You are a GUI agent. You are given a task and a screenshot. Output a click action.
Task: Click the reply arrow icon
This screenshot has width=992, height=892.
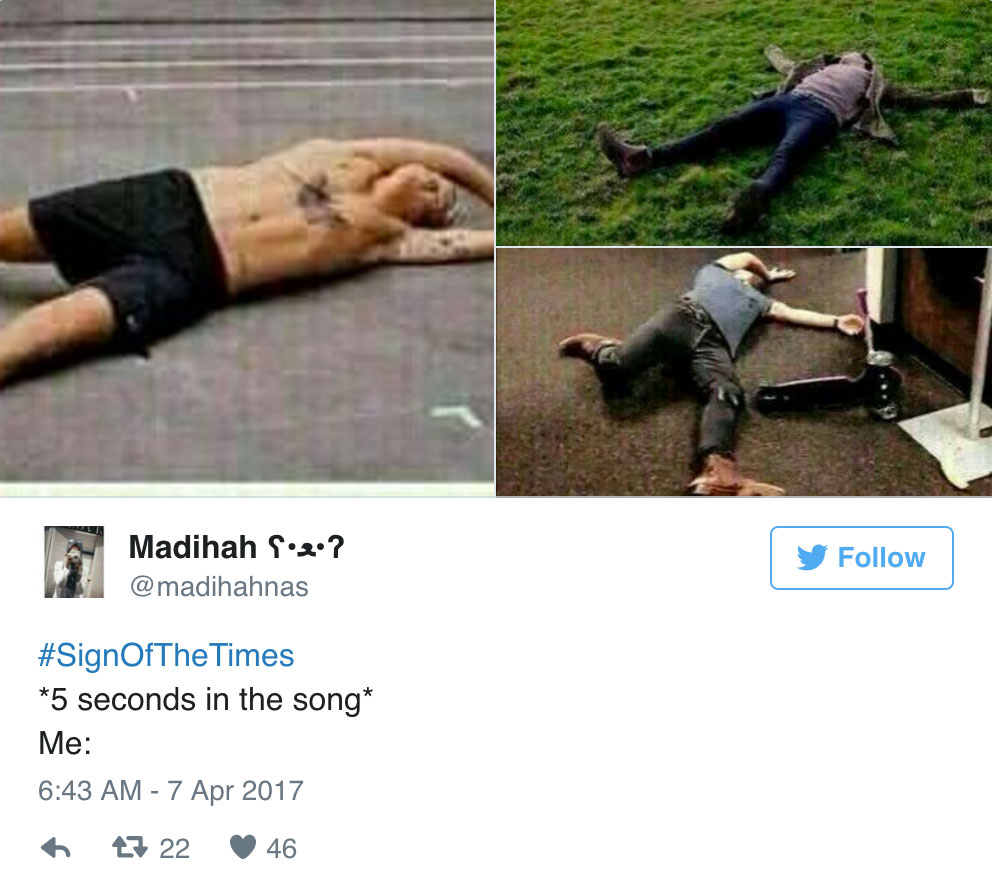coord(56,848)
